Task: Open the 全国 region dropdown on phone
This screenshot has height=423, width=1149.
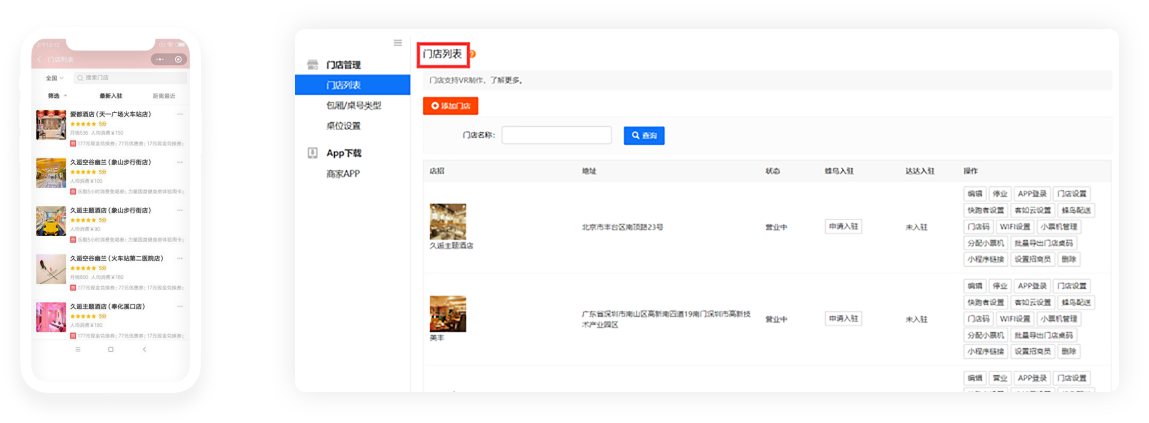Action: click(x=52, y=77)
